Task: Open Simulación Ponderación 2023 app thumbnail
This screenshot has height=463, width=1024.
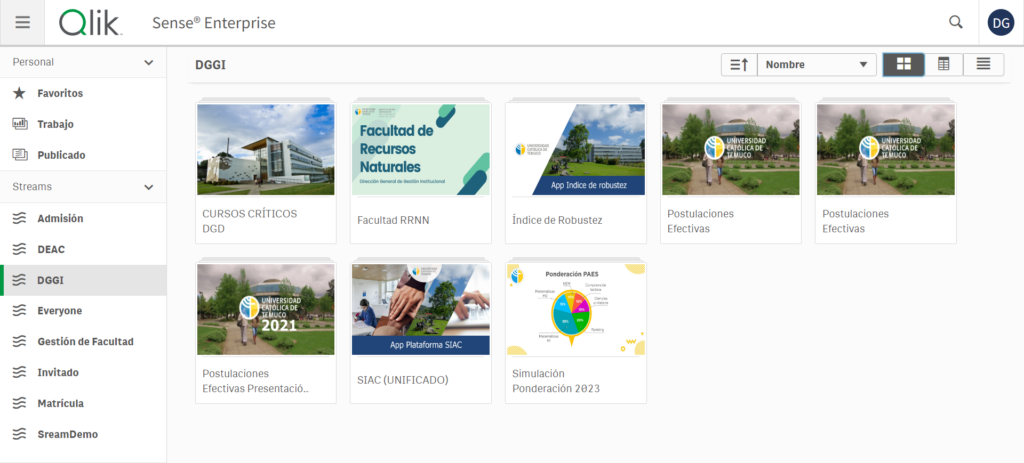Action: click(x=576, y=310)
